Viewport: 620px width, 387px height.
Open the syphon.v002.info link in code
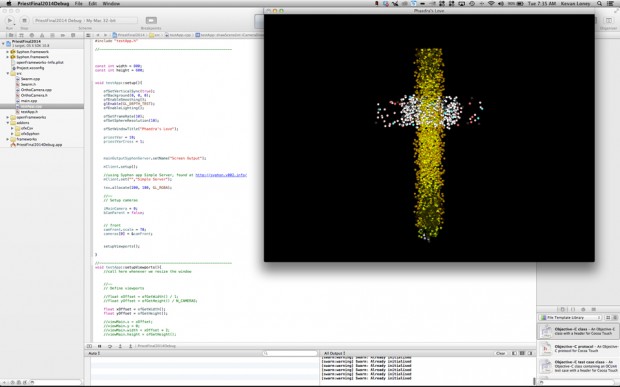click(x=221, y=175)
